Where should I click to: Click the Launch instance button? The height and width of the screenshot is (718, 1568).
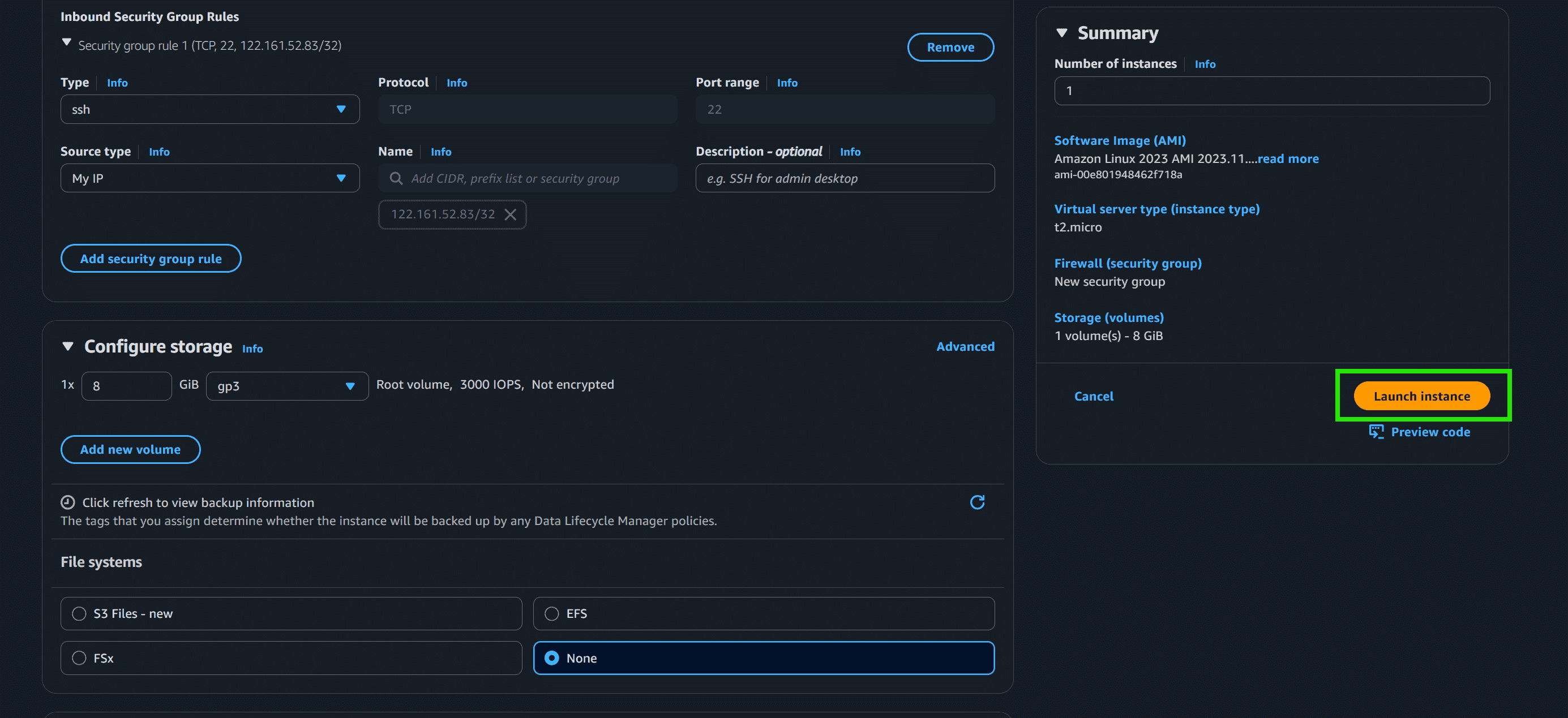[x=1421, y=396]
